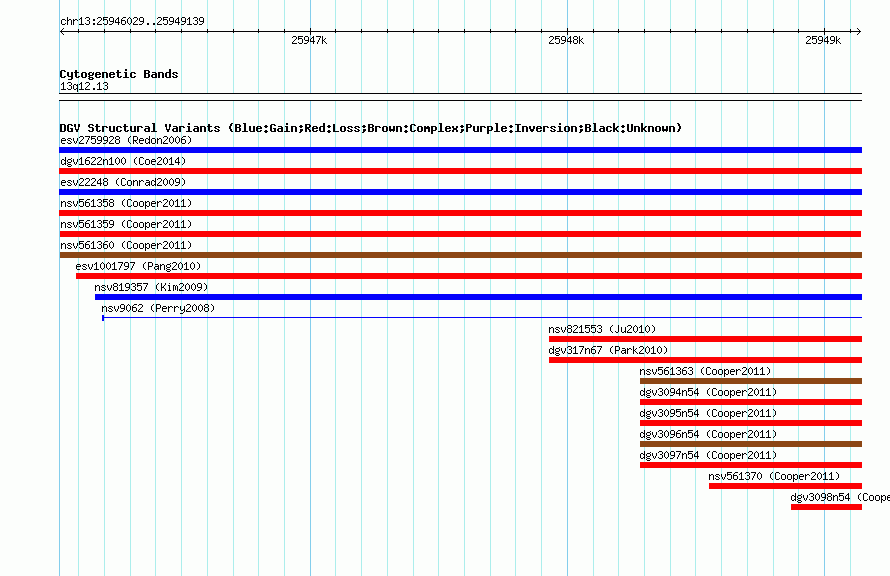Click the right arrowhead of the ruler

tap(858, 31)
